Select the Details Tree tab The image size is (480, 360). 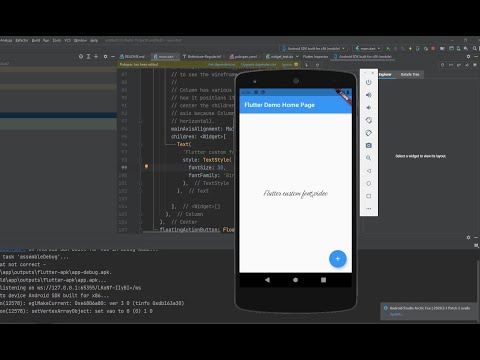coord(410,75)
